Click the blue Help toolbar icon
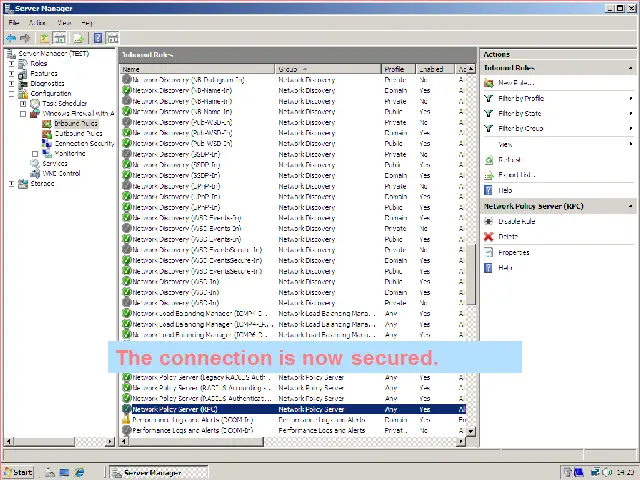640x480 pixels. pyautogui.click(x=98, y=38)
